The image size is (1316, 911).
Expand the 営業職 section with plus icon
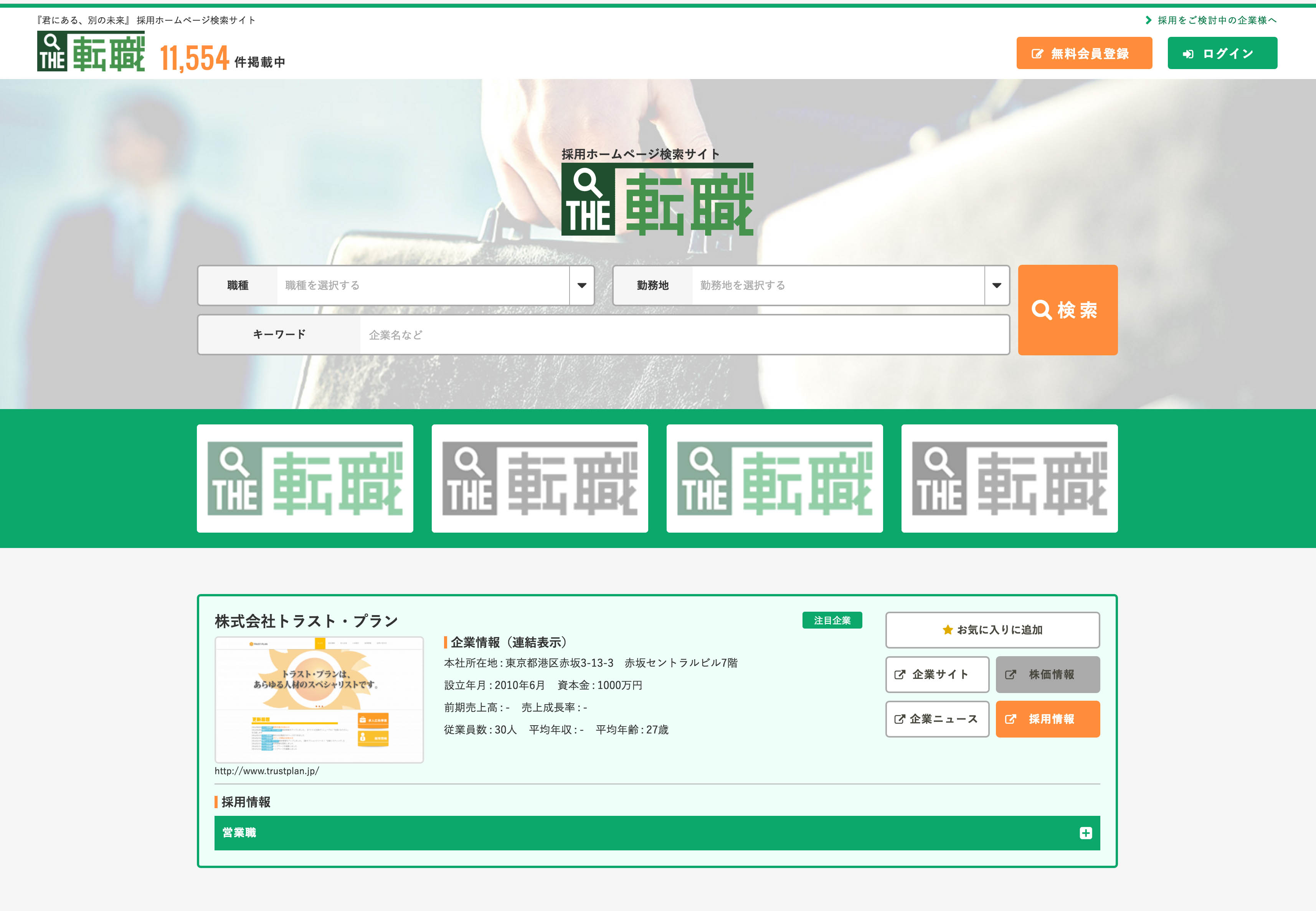point(1085,833)
